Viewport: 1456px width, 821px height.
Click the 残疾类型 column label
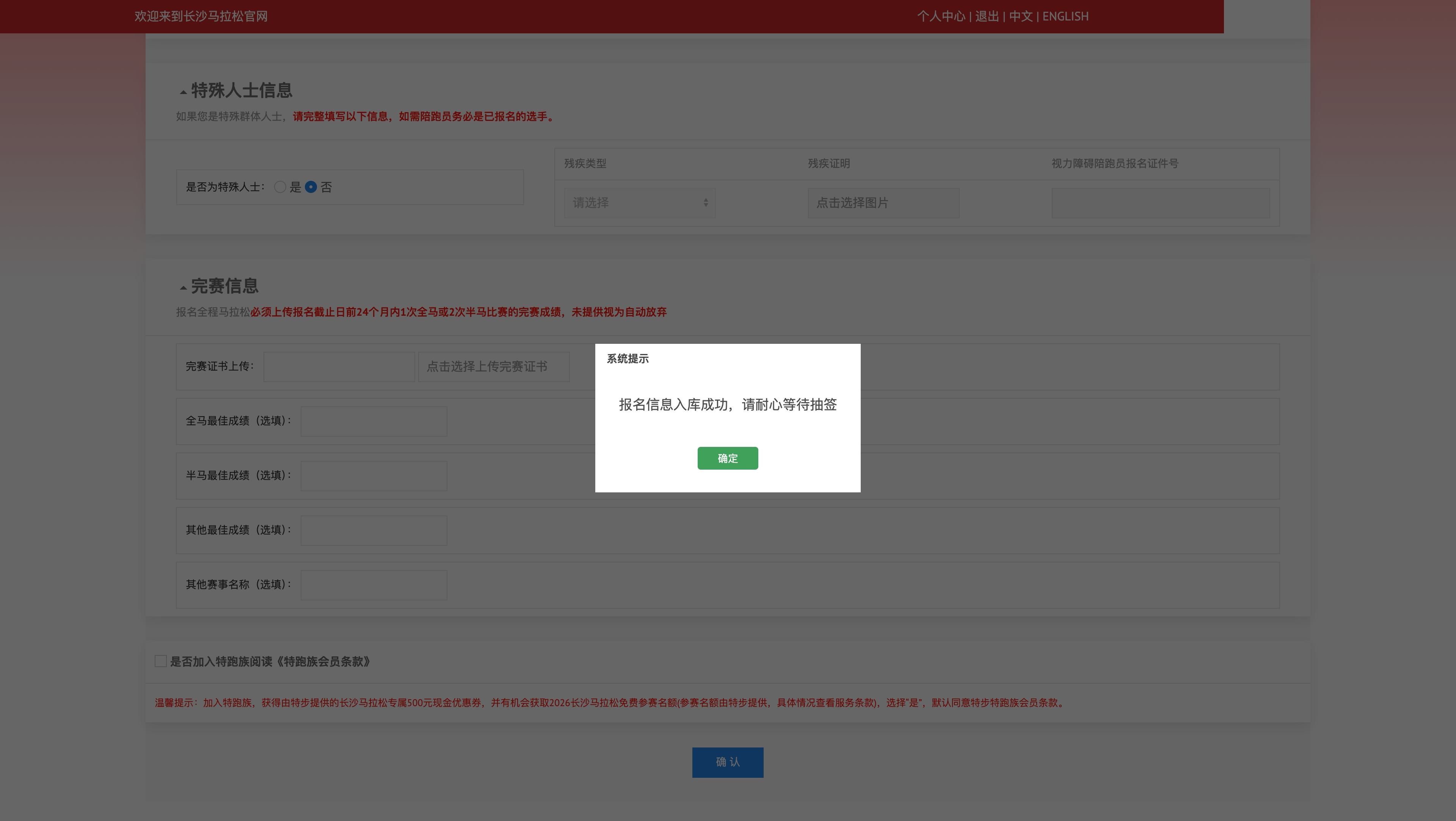pos(585,164)
